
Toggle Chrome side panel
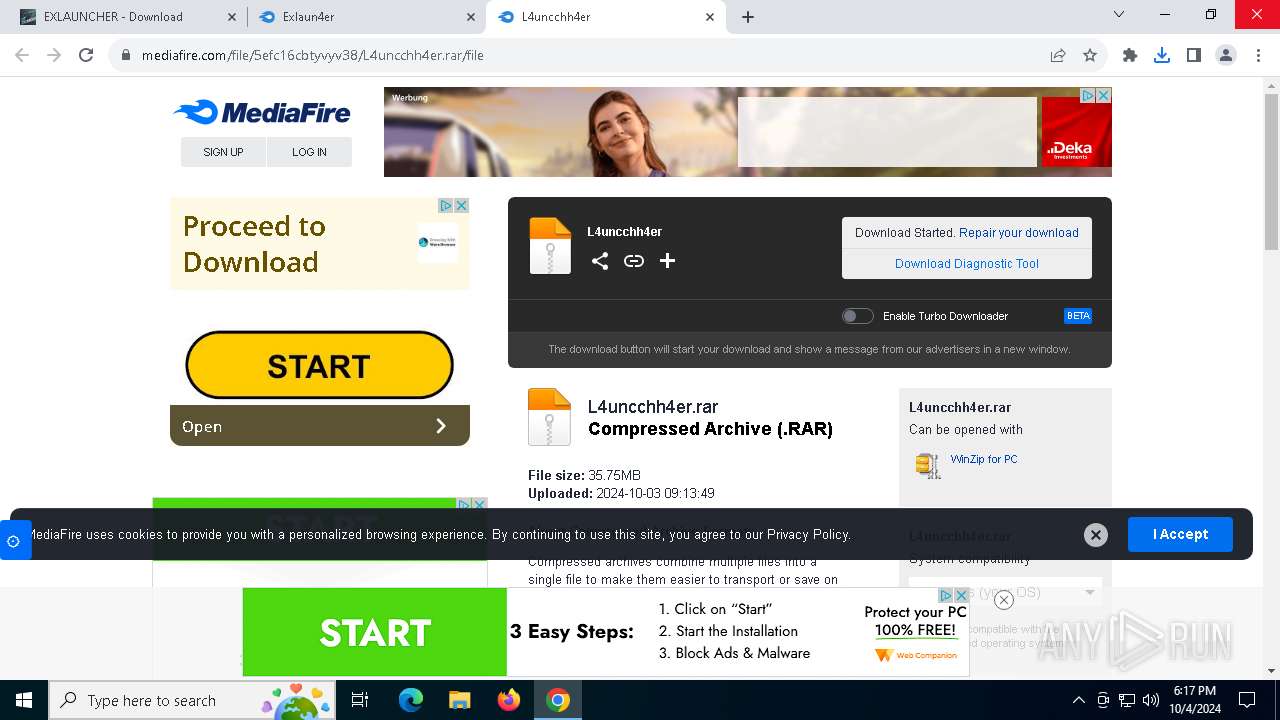click(x=1194, y=55)
